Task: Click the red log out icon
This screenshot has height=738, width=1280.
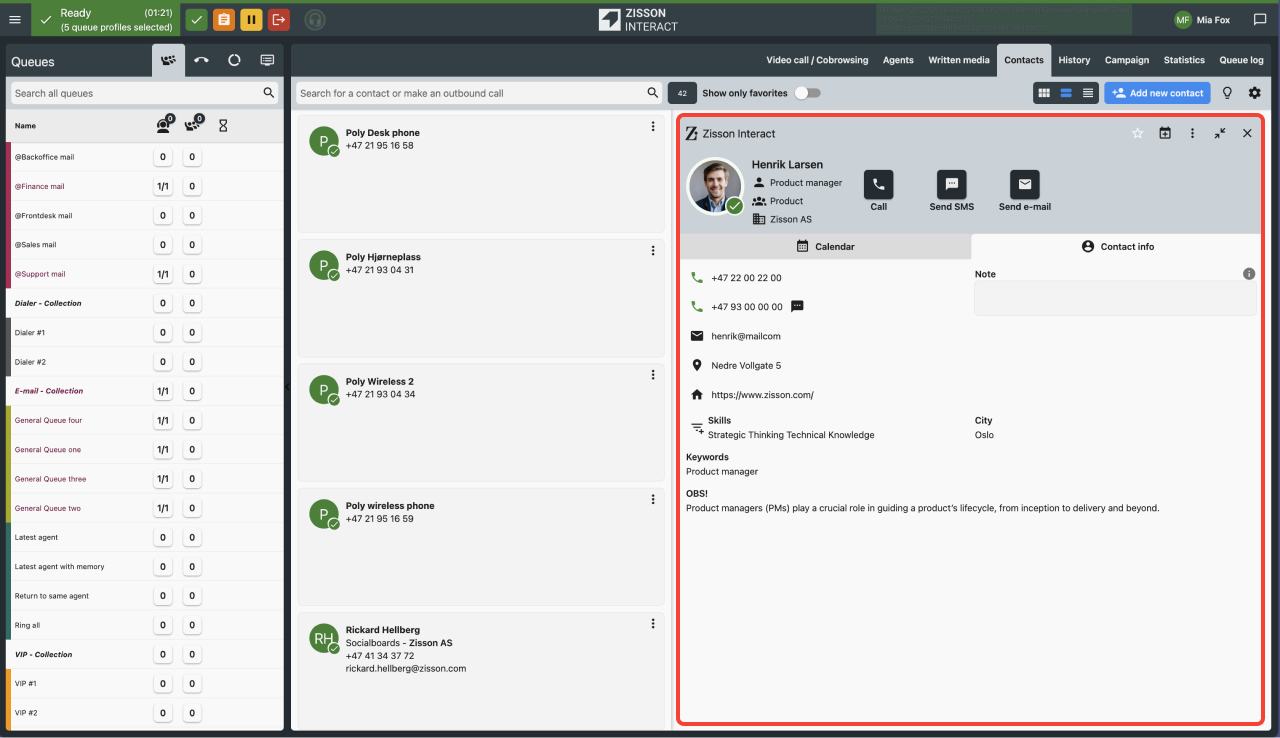Action: (x=278, y=19)
